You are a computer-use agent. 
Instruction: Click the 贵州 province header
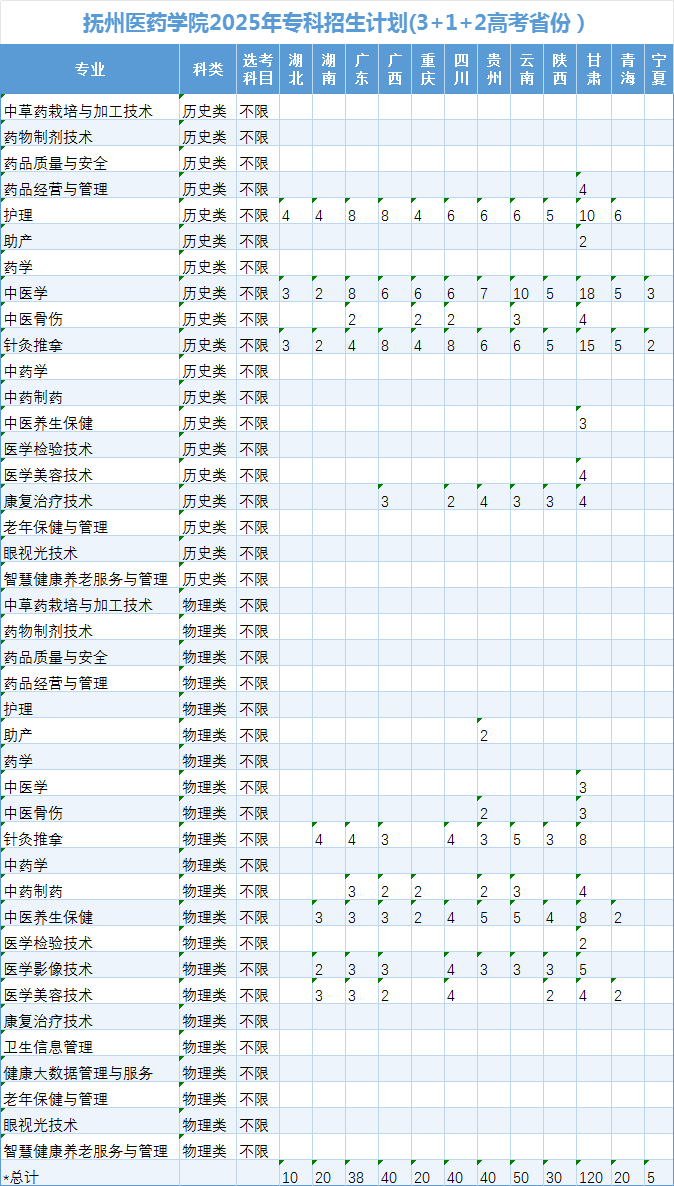point(494,70)
